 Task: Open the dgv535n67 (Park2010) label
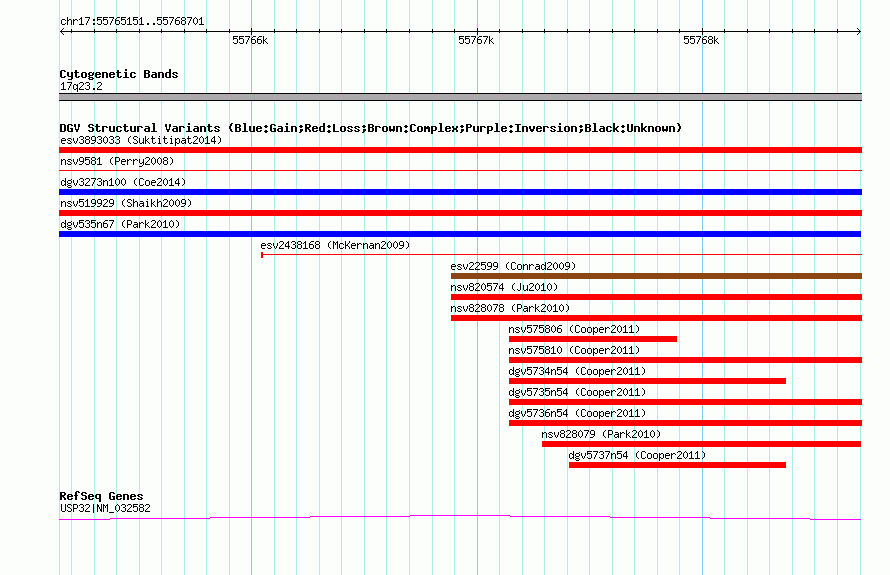tap(120, 224)
